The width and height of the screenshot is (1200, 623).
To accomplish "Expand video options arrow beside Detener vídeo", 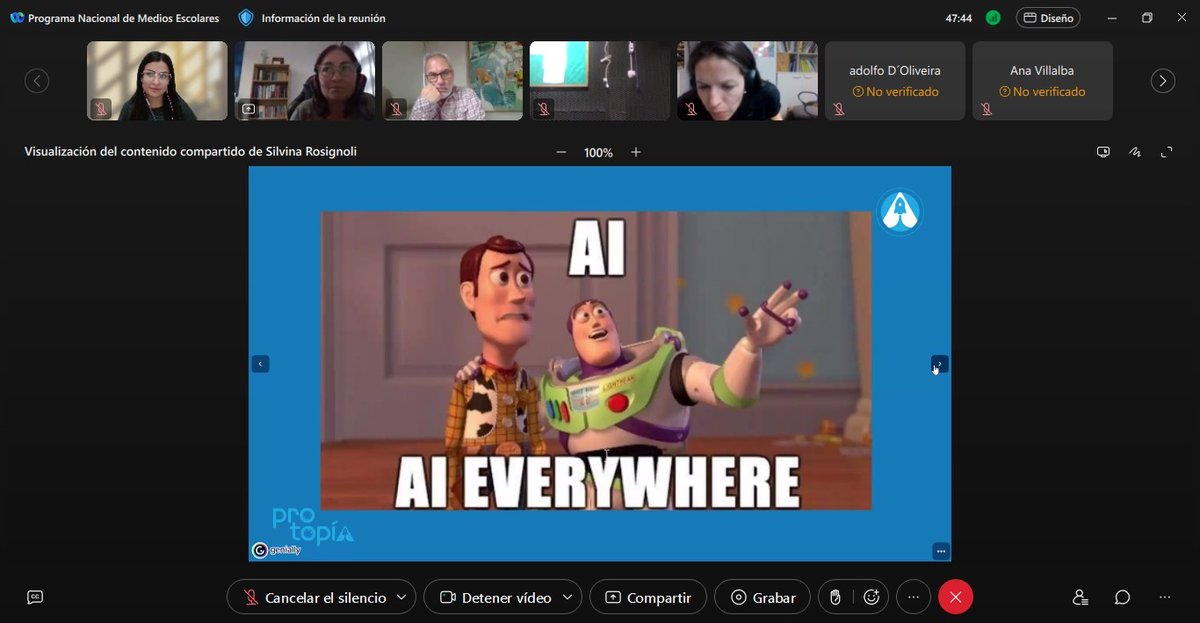I will click(568, 597).
